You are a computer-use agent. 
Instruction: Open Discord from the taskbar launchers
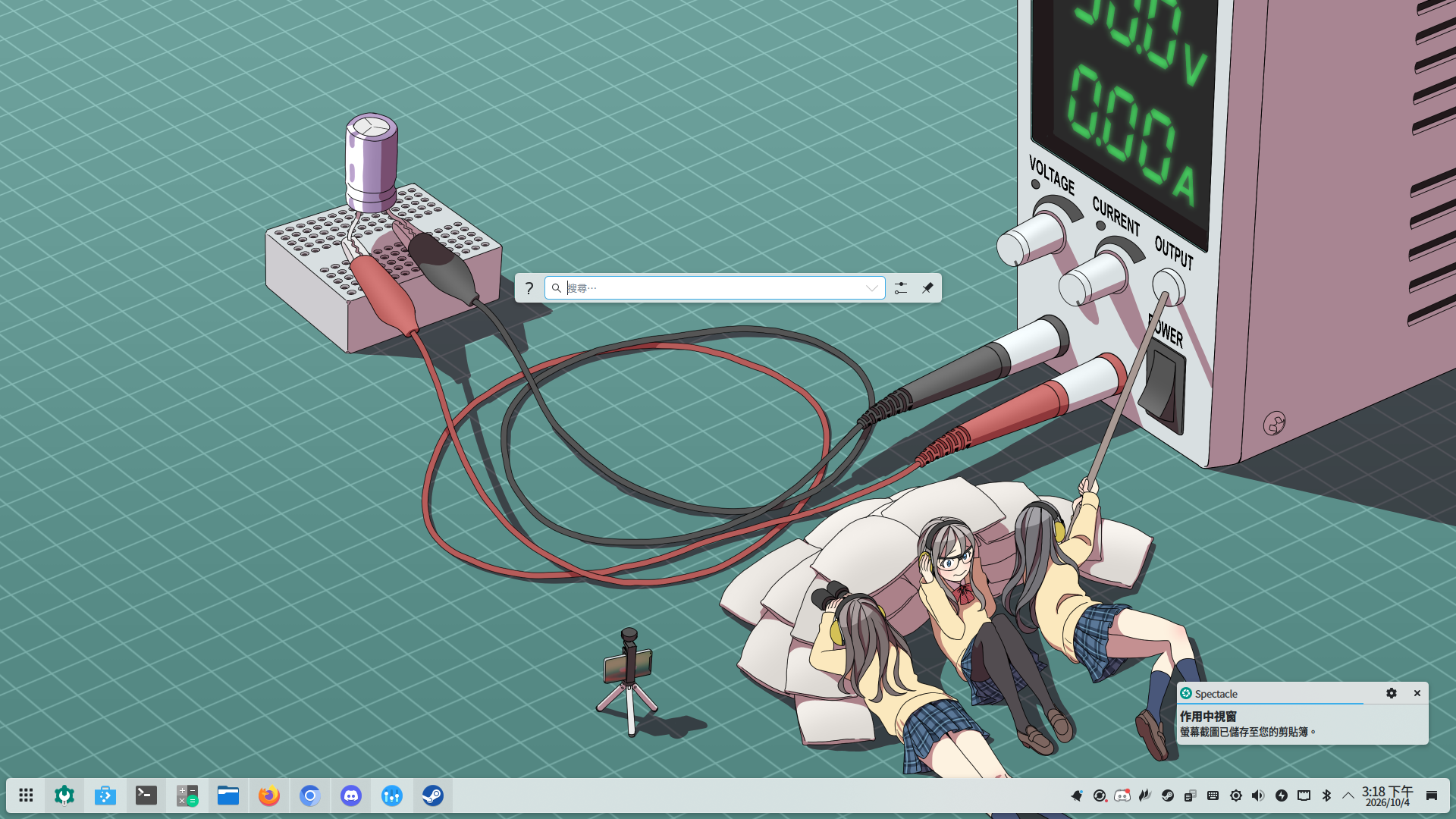[351, 795]
